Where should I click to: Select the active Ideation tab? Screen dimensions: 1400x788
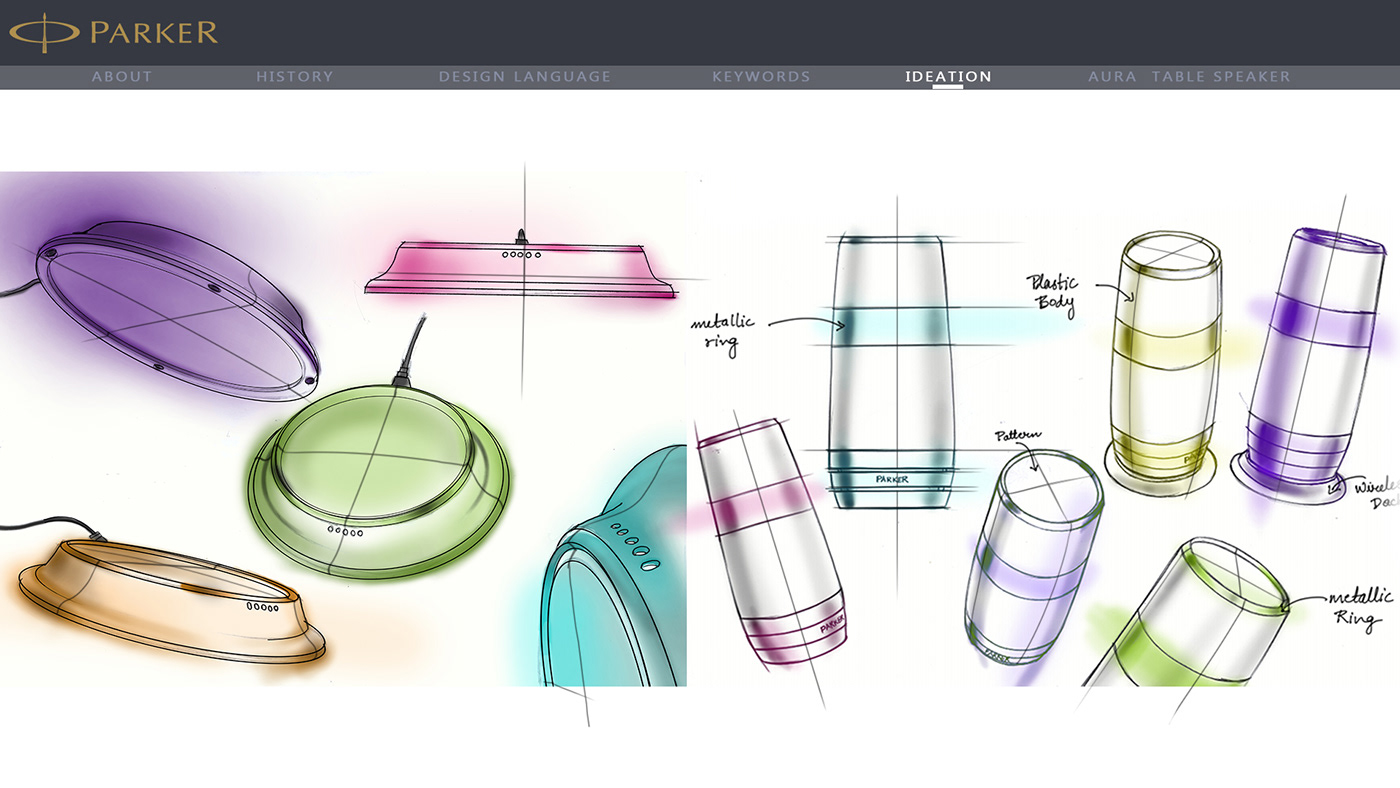tap(948, 77)
